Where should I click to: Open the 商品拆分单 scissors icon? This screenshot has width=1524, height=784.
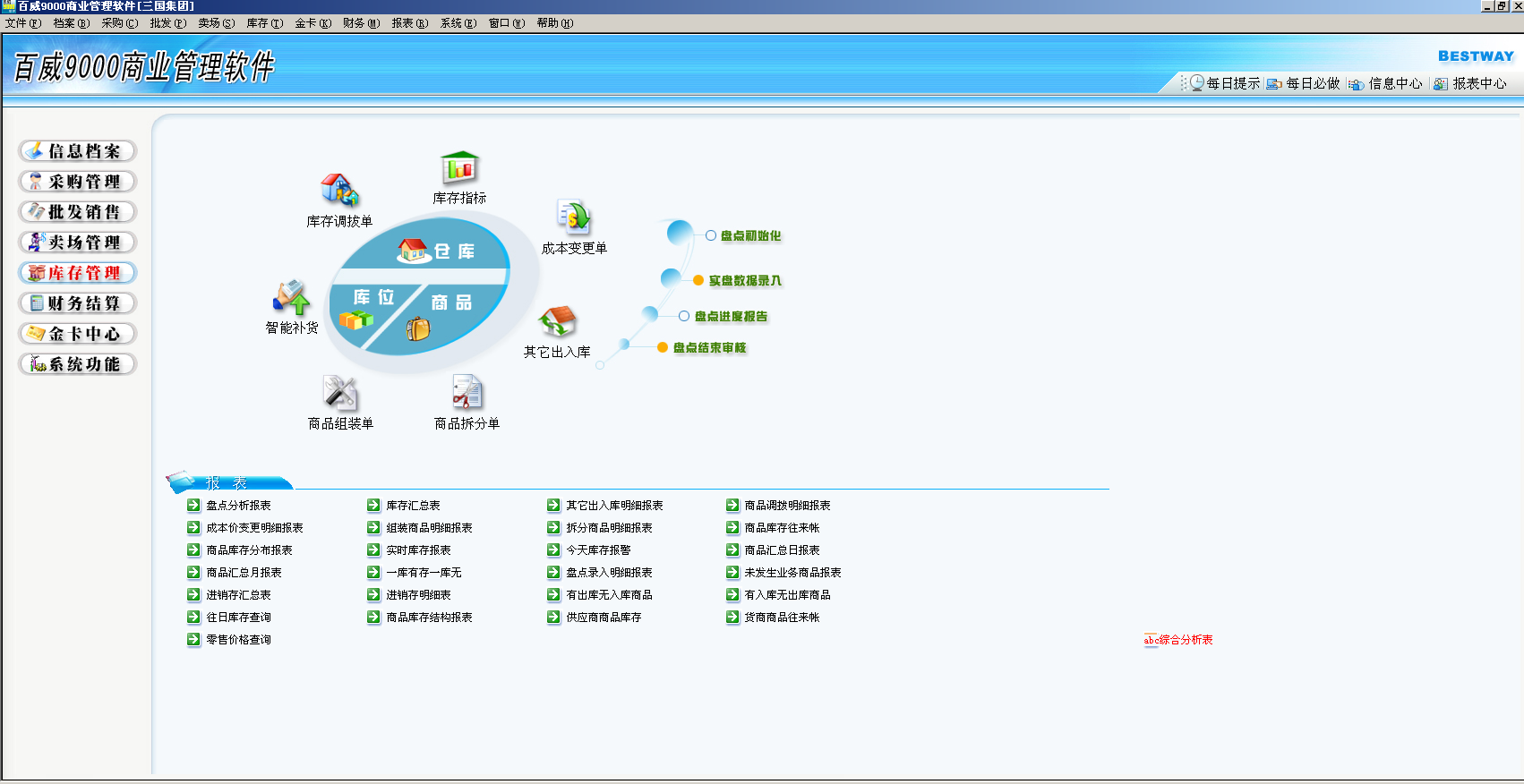[x=467, y=393]
